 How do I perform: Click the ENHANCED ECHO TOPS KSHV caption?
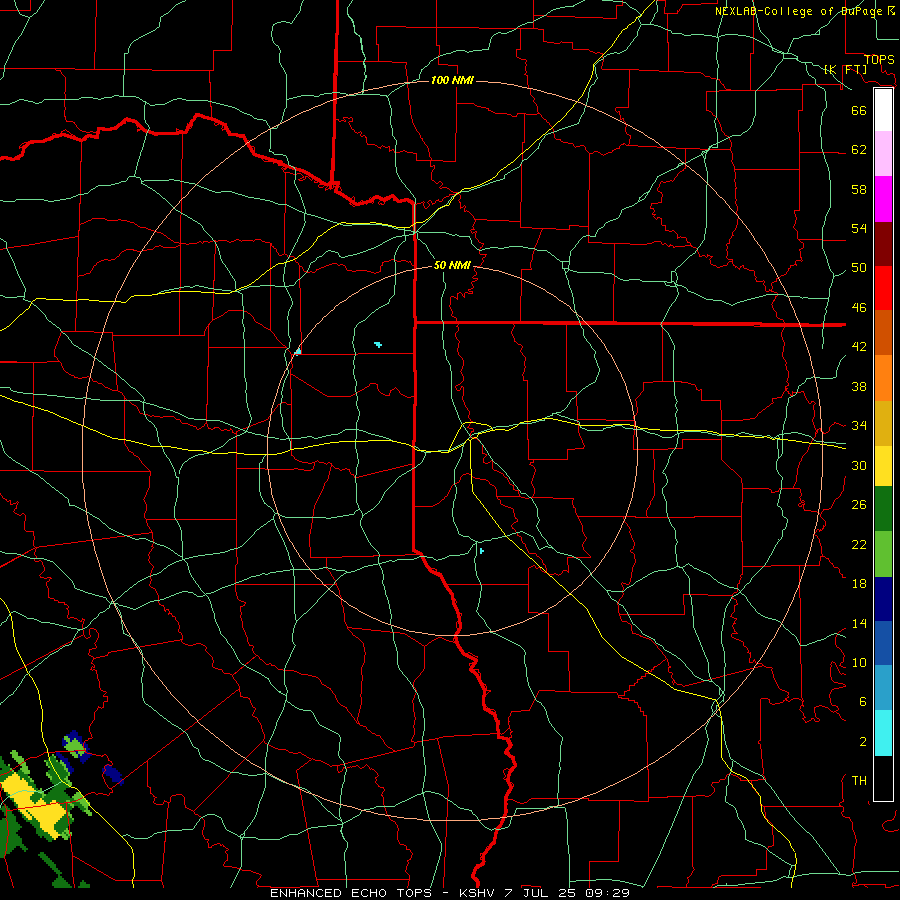450,893
